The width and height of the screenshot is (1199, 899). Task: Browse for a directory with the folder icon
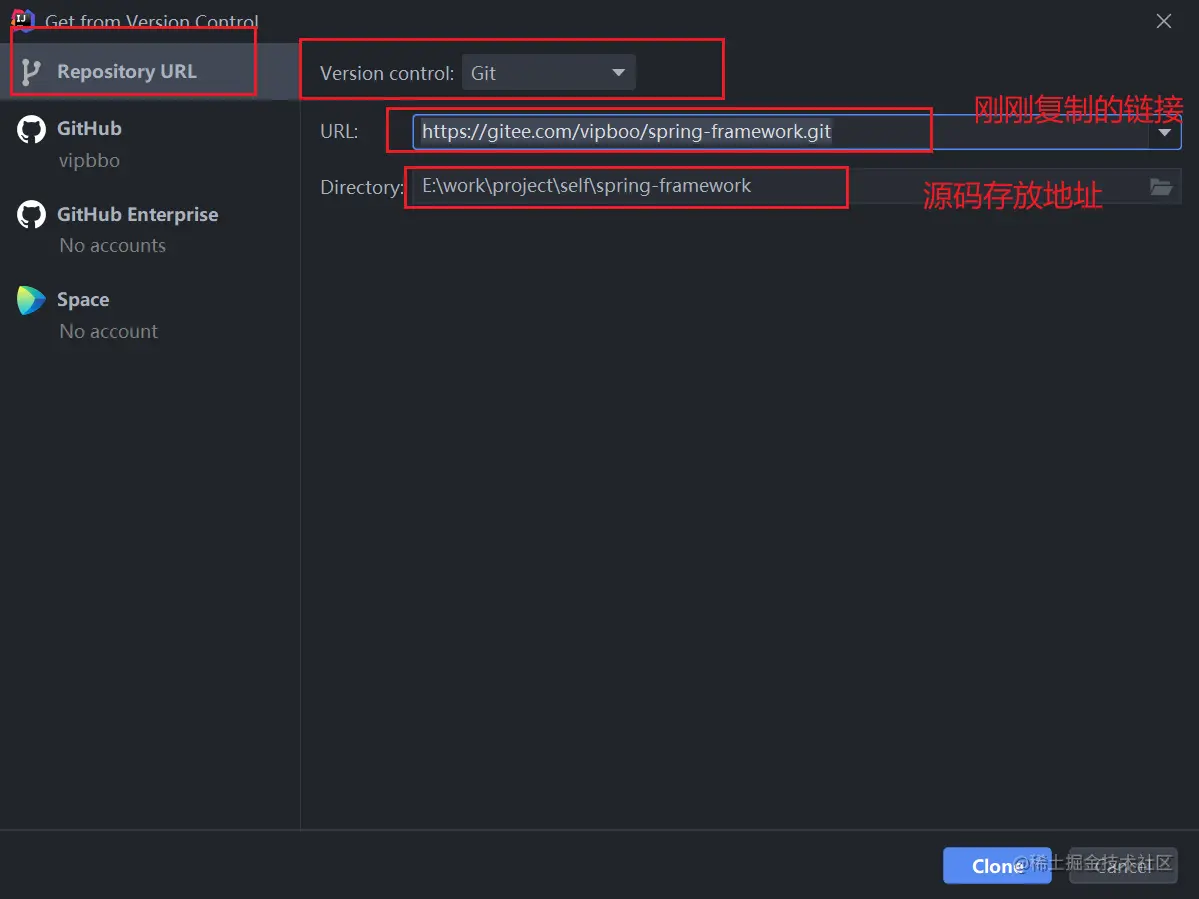click(x=1161, y=187)
